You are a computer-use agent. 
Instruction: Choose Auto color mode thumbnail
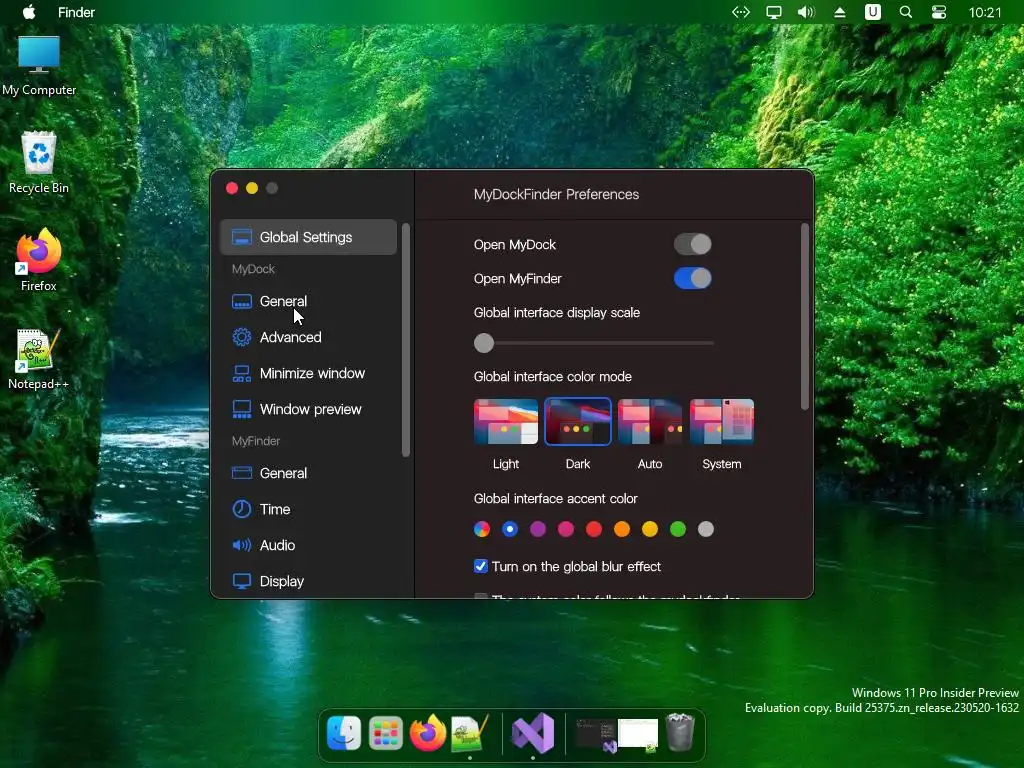click(650, 422)
